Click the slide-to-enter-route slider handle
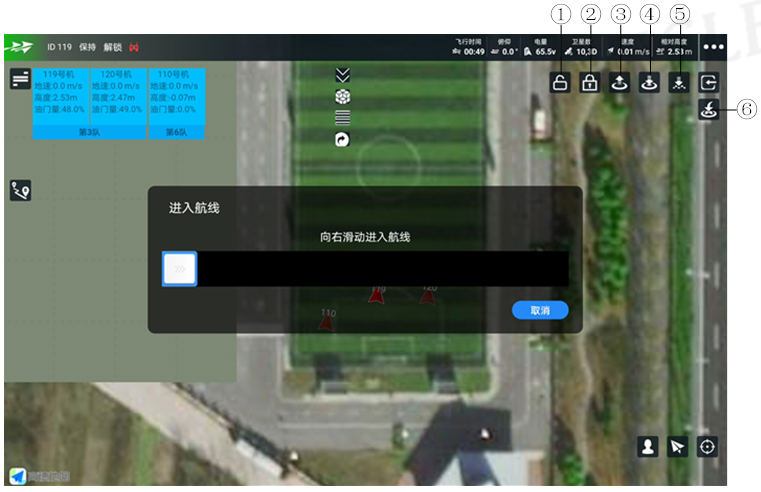Screen dimensions: 761x492 (180, 268)
